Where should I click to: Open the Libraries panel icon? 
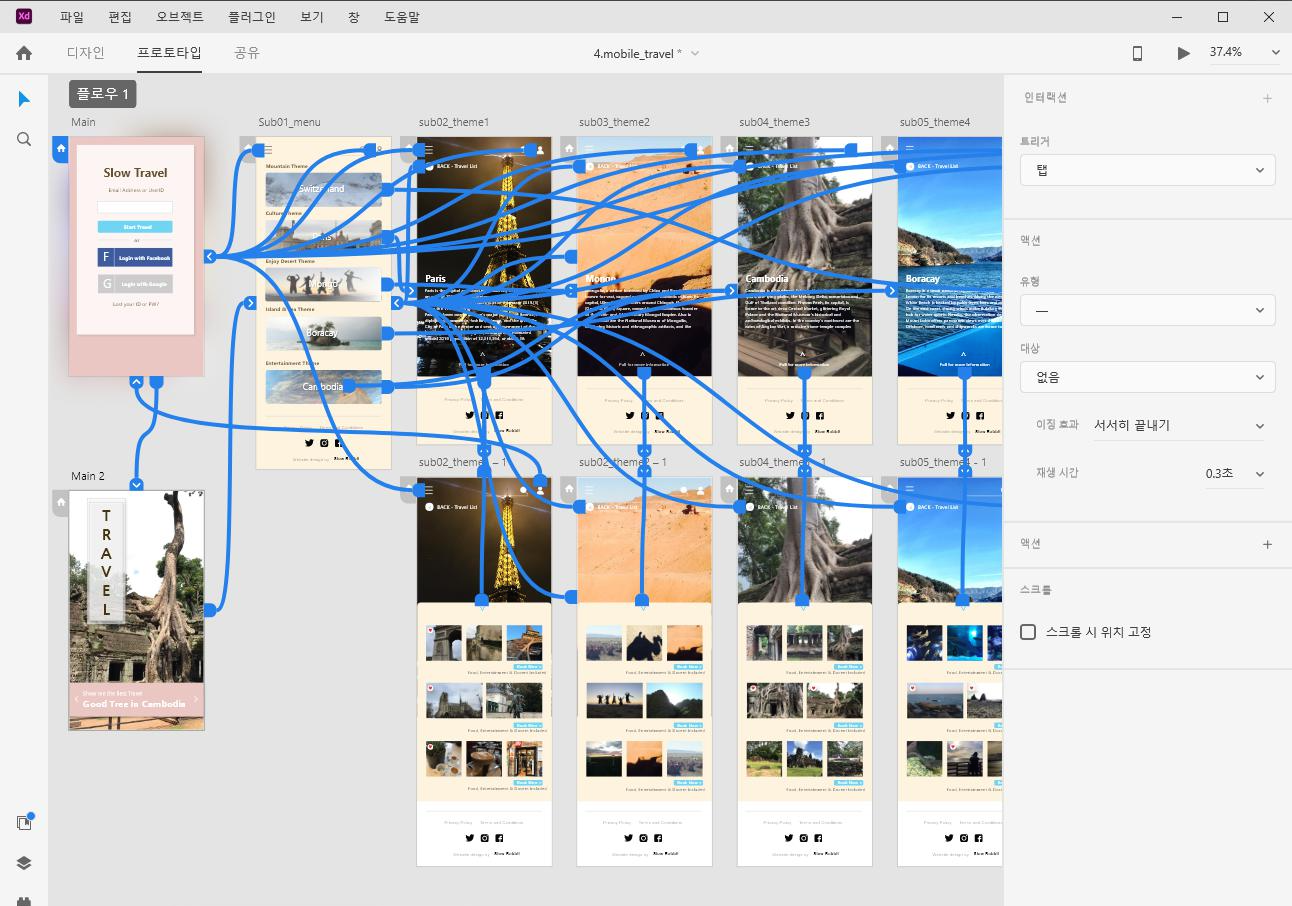coord(24,822)
